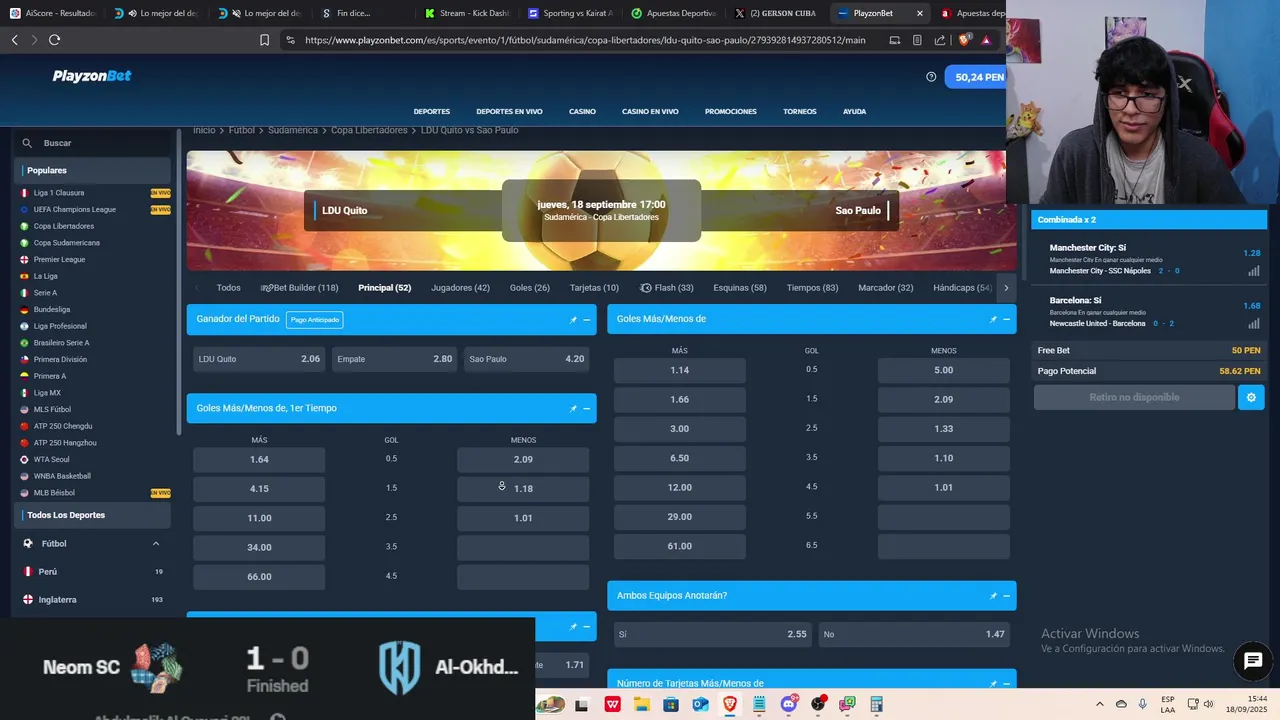Show hidden system tray icons chevron

tap(1100, 704)
